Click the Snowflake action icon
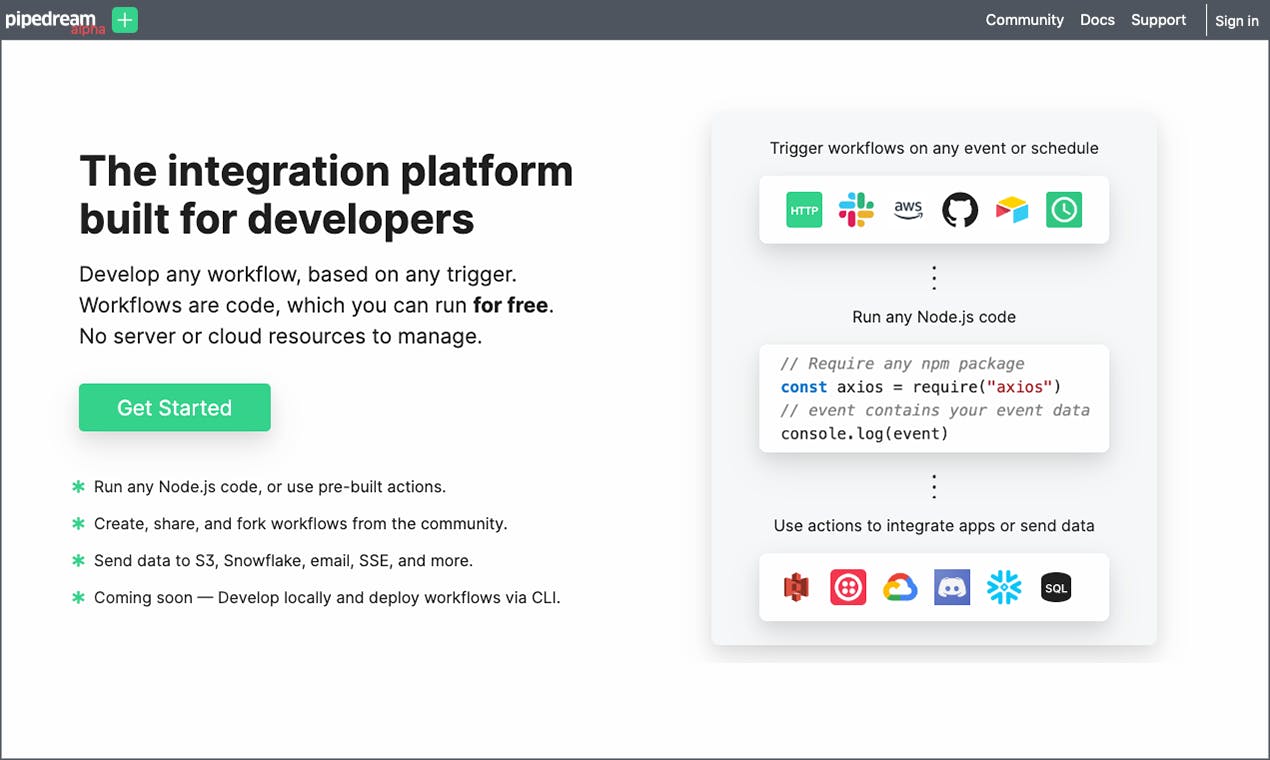The height and width of the screenshot is (760, 1270). pos(1004,588)
